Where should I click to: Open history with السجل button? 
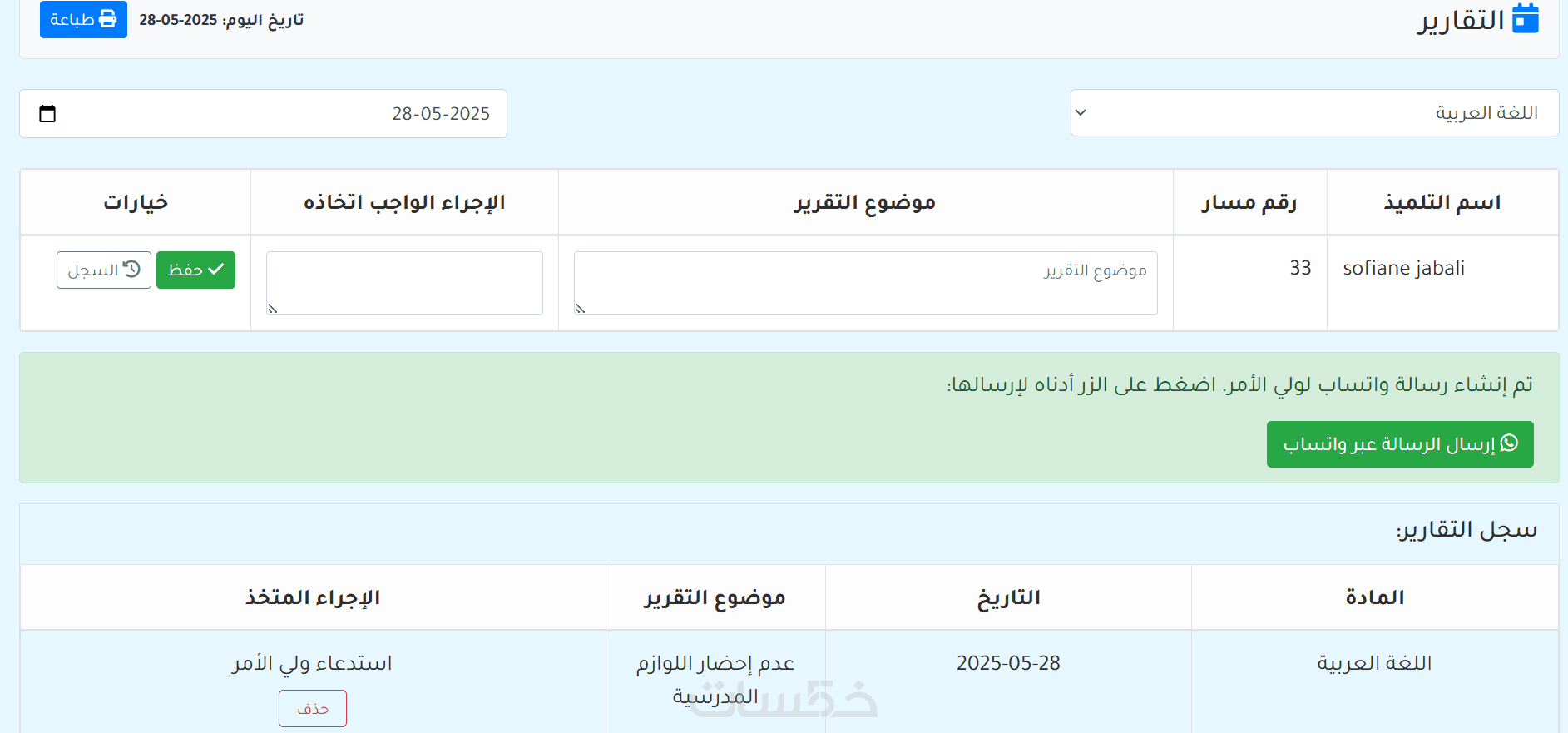(x=104, y=270)
